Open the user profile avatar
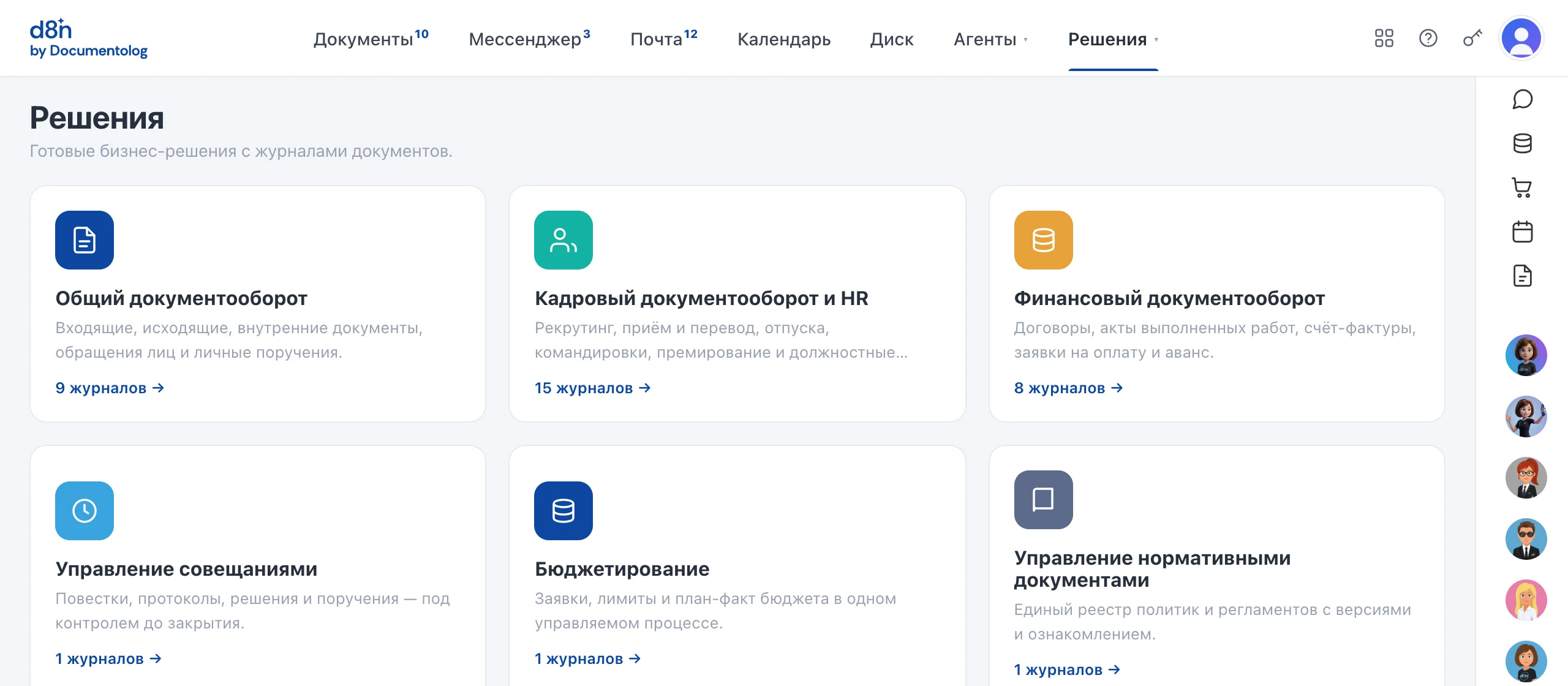 [1521, 39]
